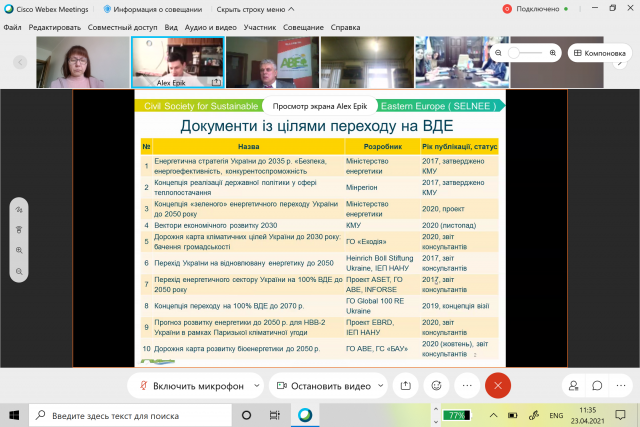Open more options ellipsis beside reactions
The image size is (640, 427).
467,384
